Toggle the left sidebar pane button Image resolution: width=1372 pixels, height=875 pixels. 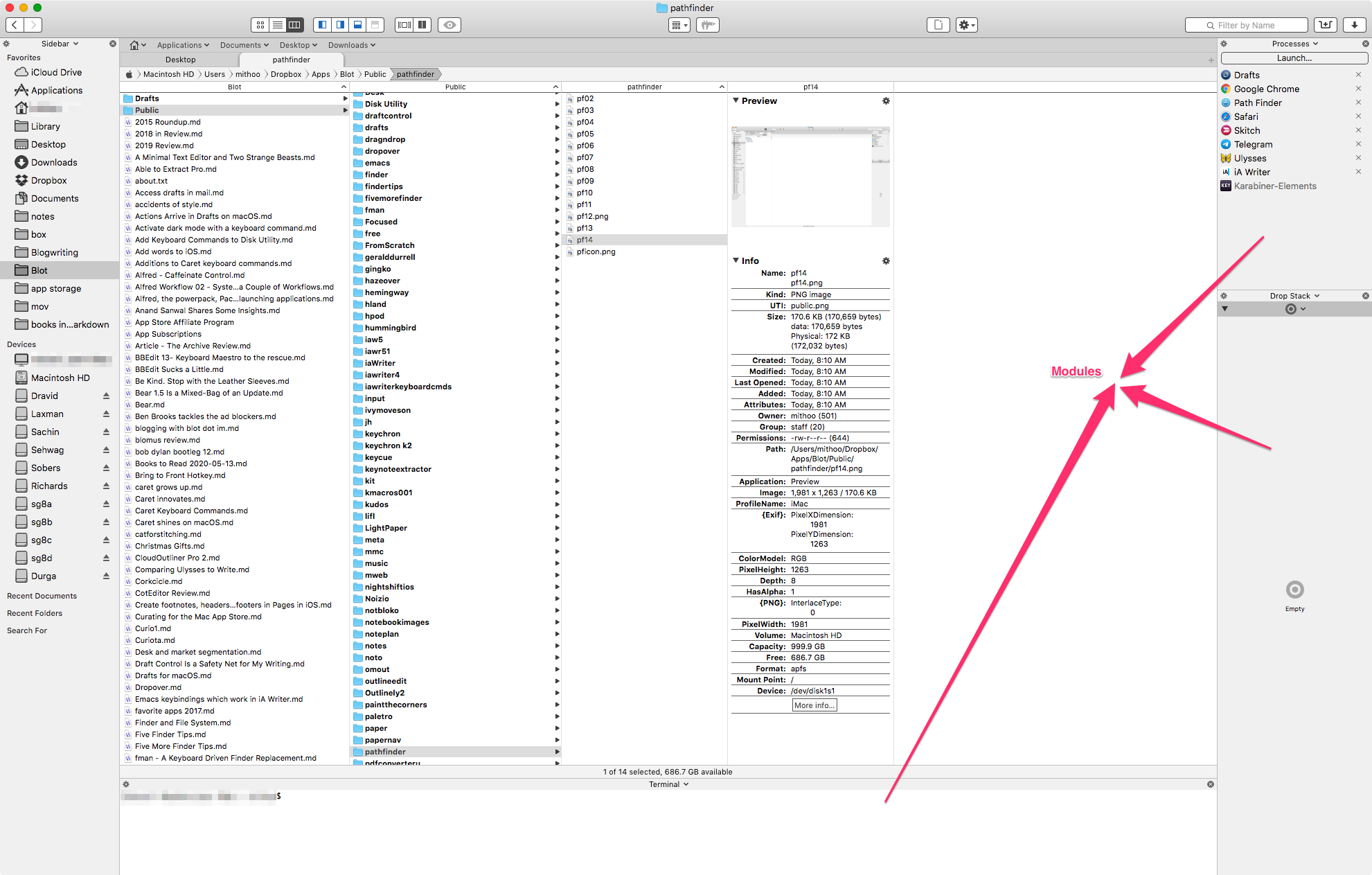pyautogui.click(x=322, y=25)
